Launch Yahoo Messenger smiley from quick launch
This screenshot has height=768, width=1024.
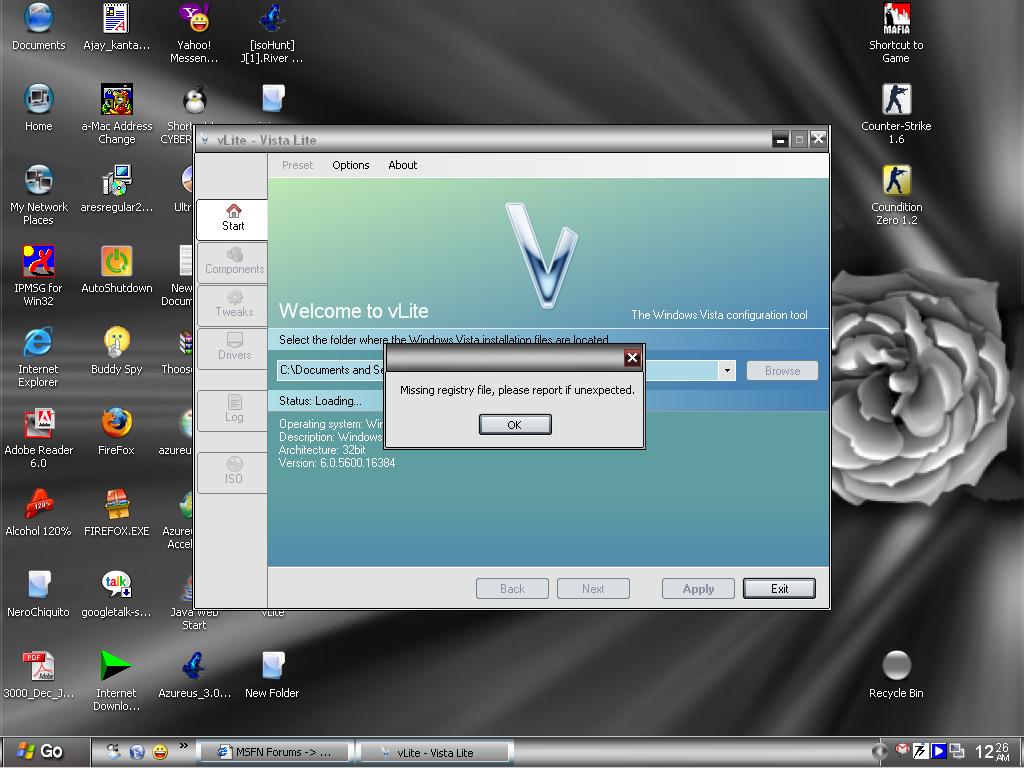click(x=160, y=752)
